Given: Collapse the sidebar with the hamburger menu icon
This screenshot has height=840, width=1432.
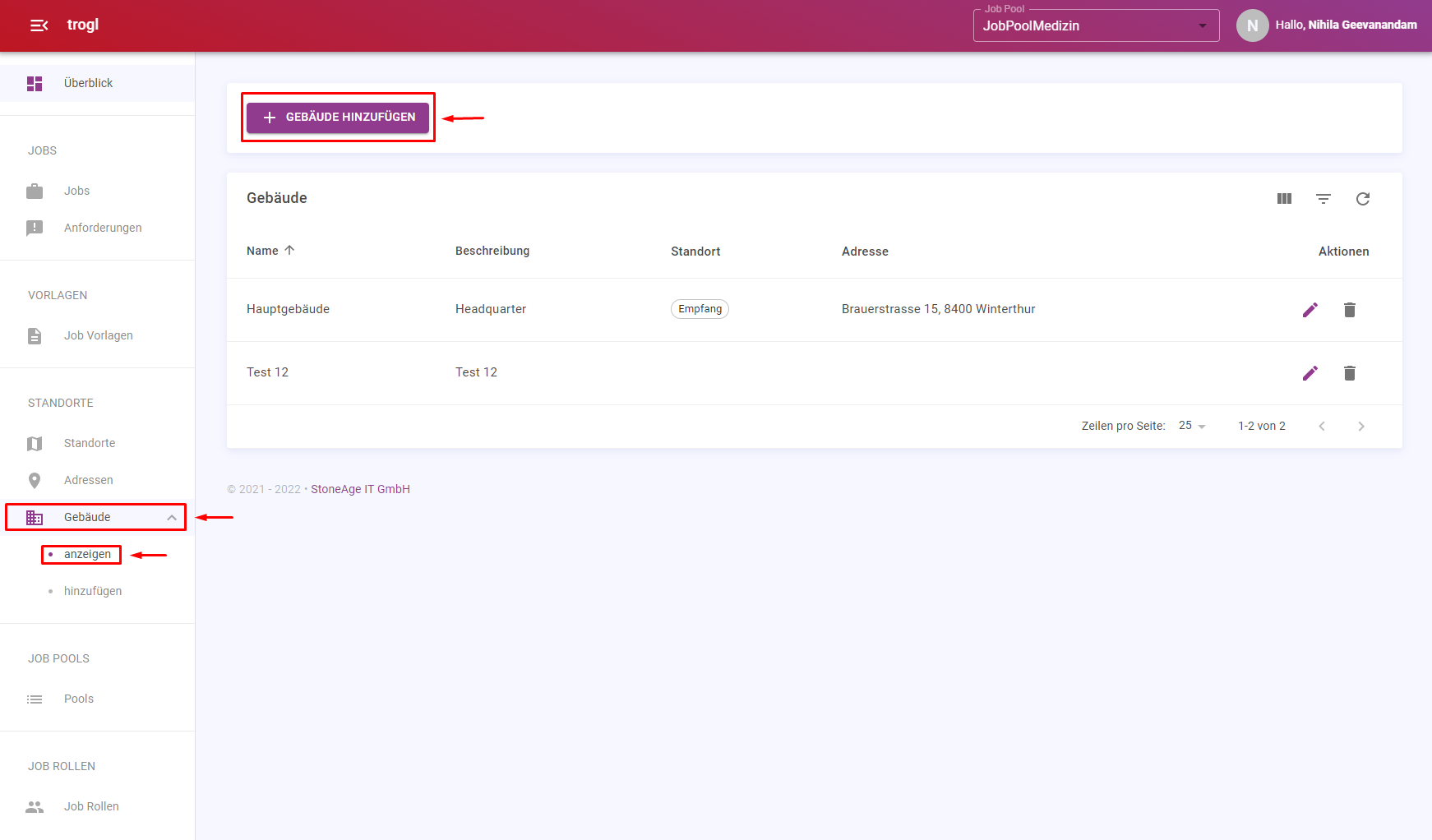Looking at the screenshot, I should click(39, 25).
